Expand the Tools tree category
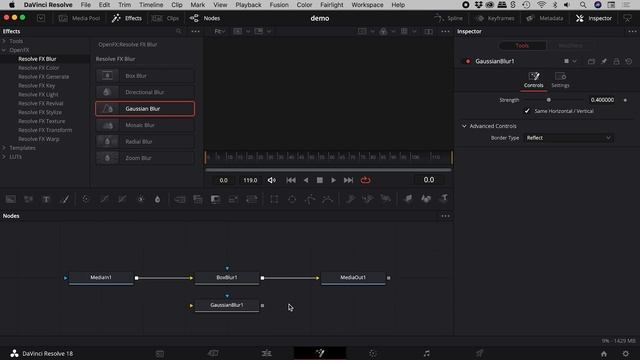Screen dimensions: 640x360 tap(4, 41)
